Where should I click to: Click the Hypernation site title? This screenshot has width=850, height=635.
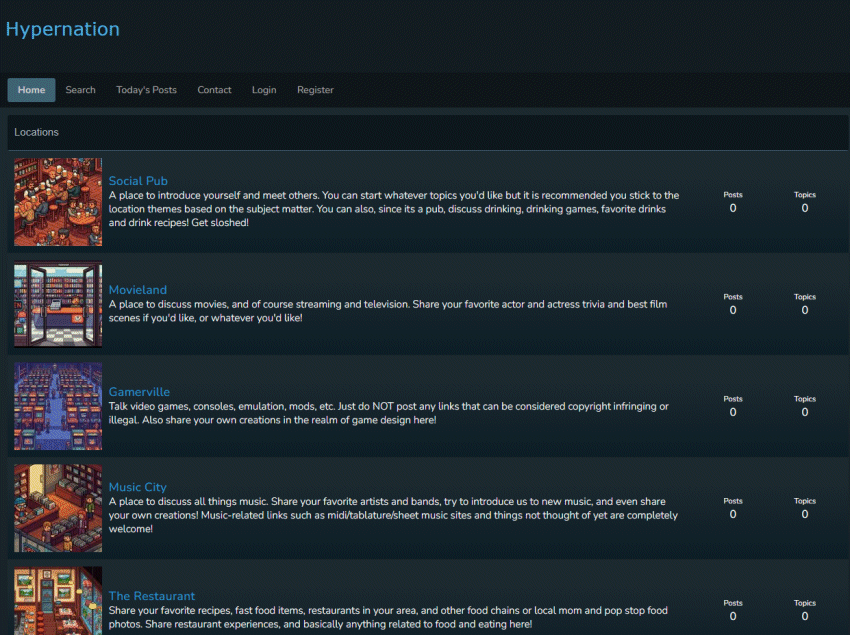(63, 29)
